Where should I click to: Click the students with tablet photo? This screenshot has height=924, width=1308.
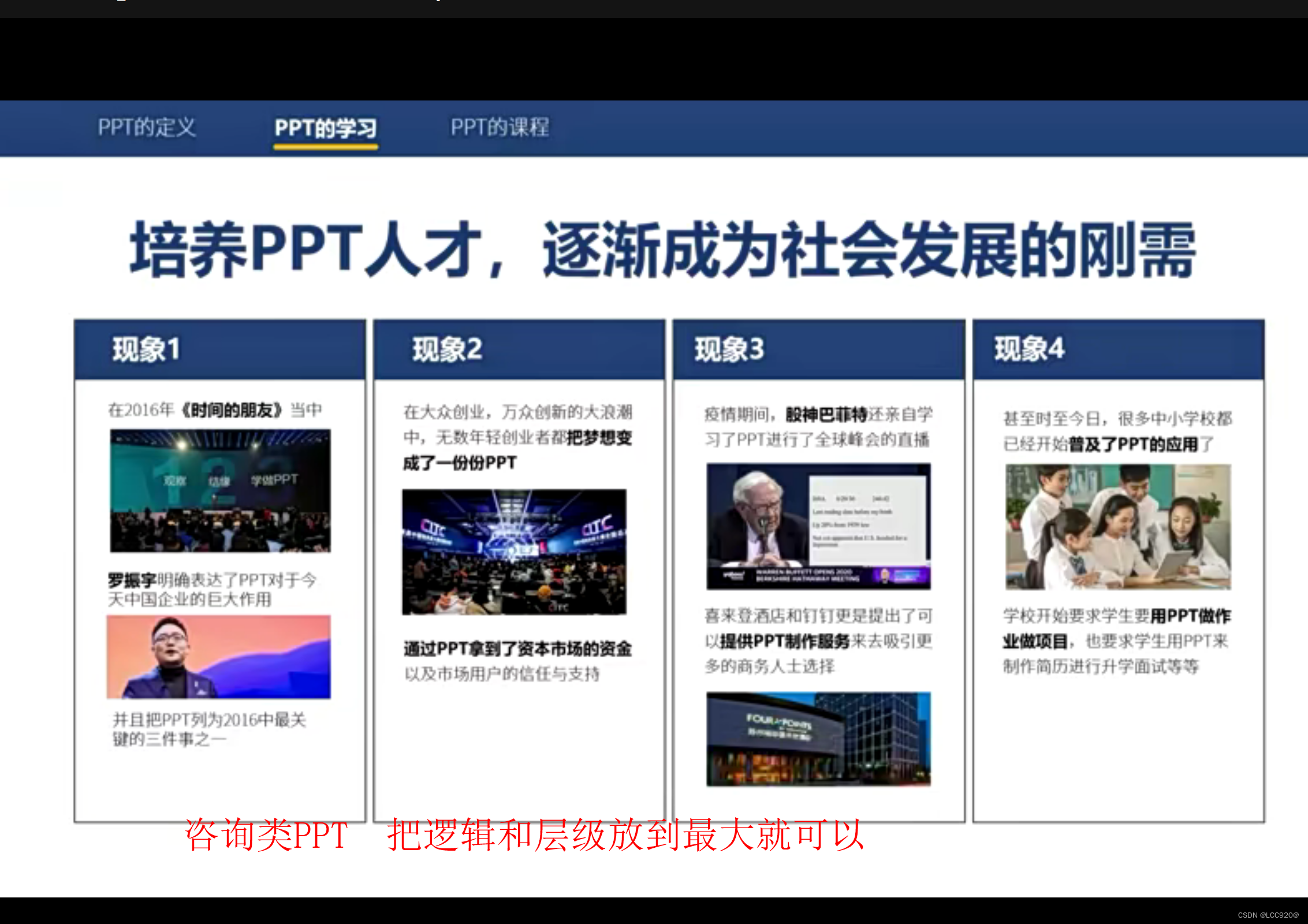[x=1118, y=526]
